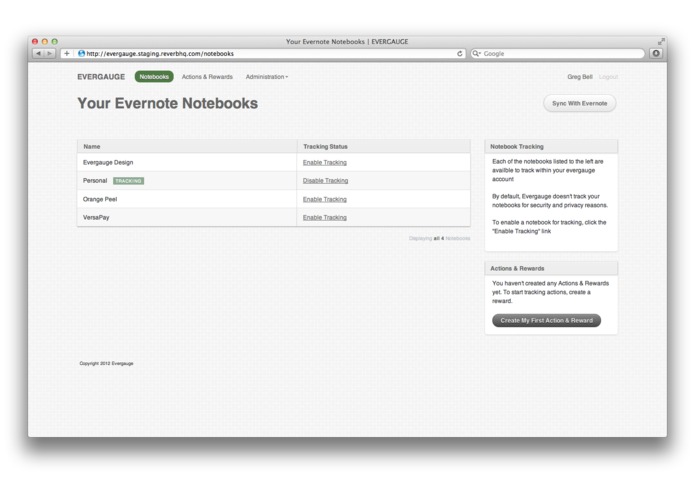Expand the Administration dropdown menu

coord(267,77)
